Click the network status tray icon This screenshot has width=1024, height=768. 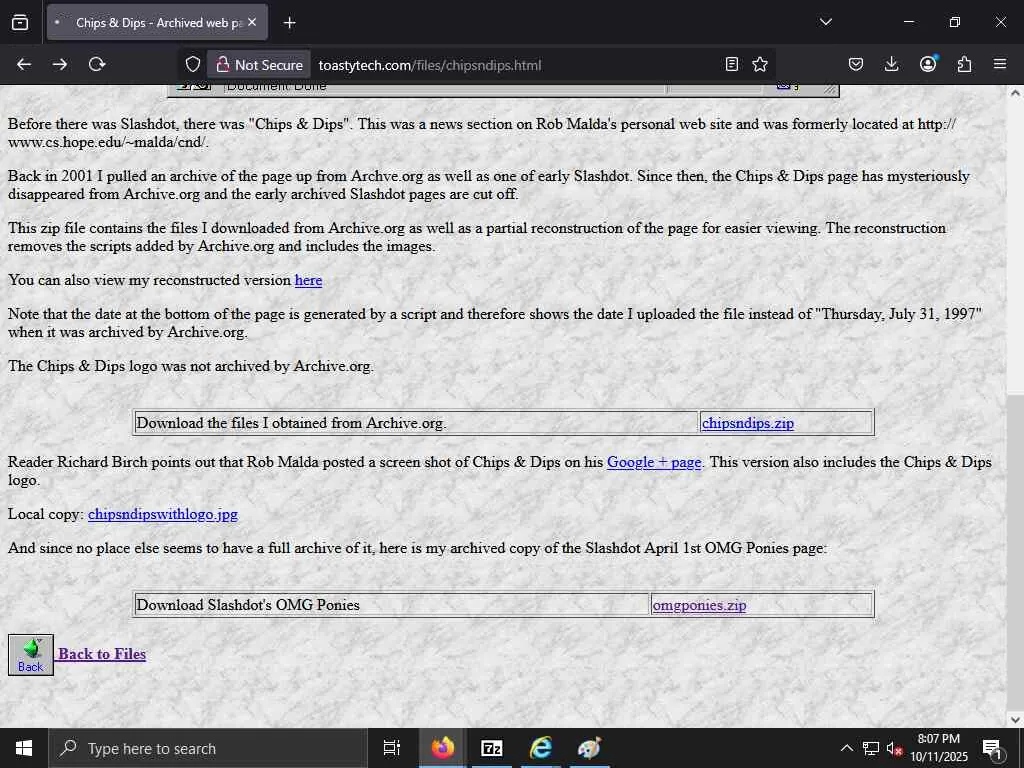871,748
